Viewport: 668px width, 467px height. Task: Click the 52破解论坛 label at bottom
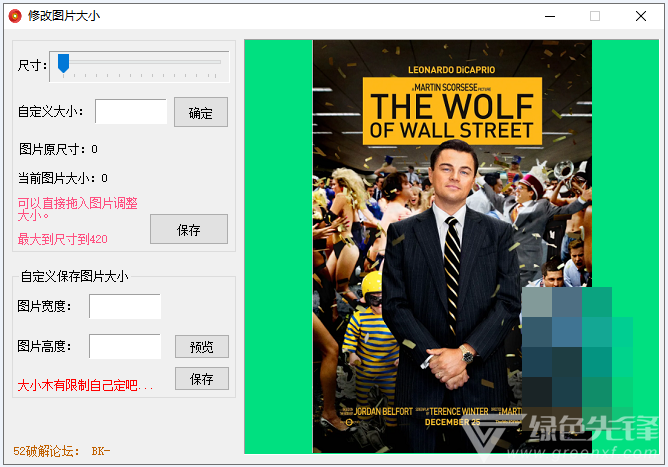pyautogui.click(x=61, y=451)
